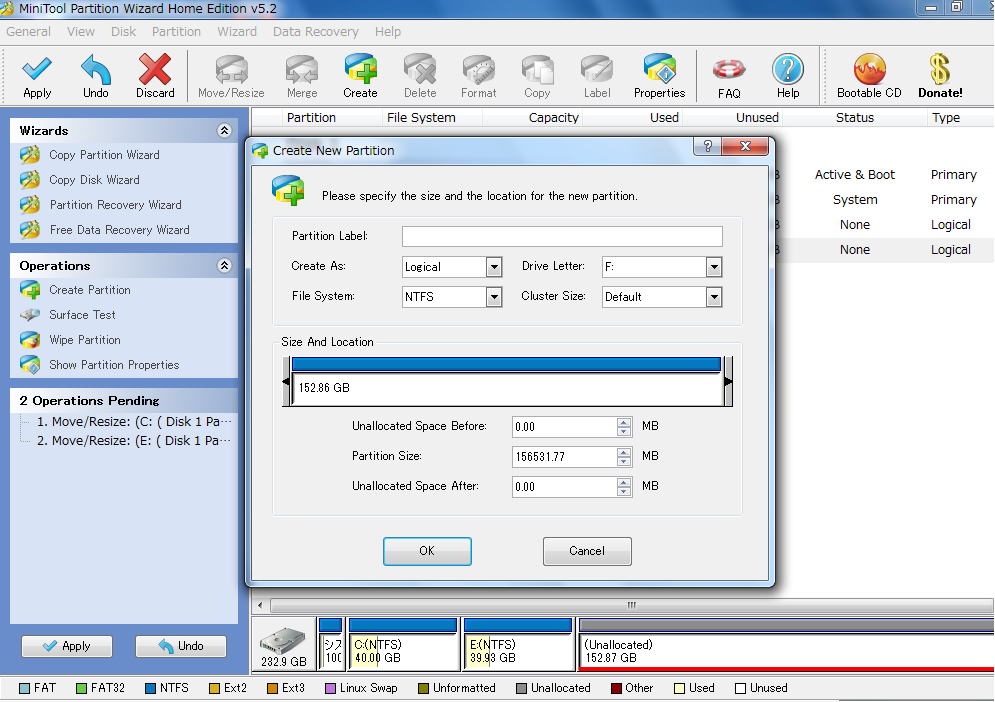Click the Help question mark icon
995x702 pixels.
(x=787, y=76)
